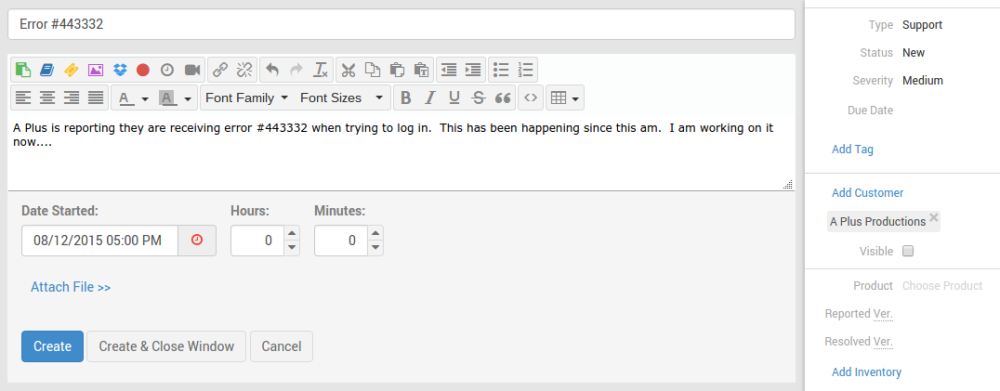Click the video camera icon
1000x391 pixels.
click(x=193, y=70)
